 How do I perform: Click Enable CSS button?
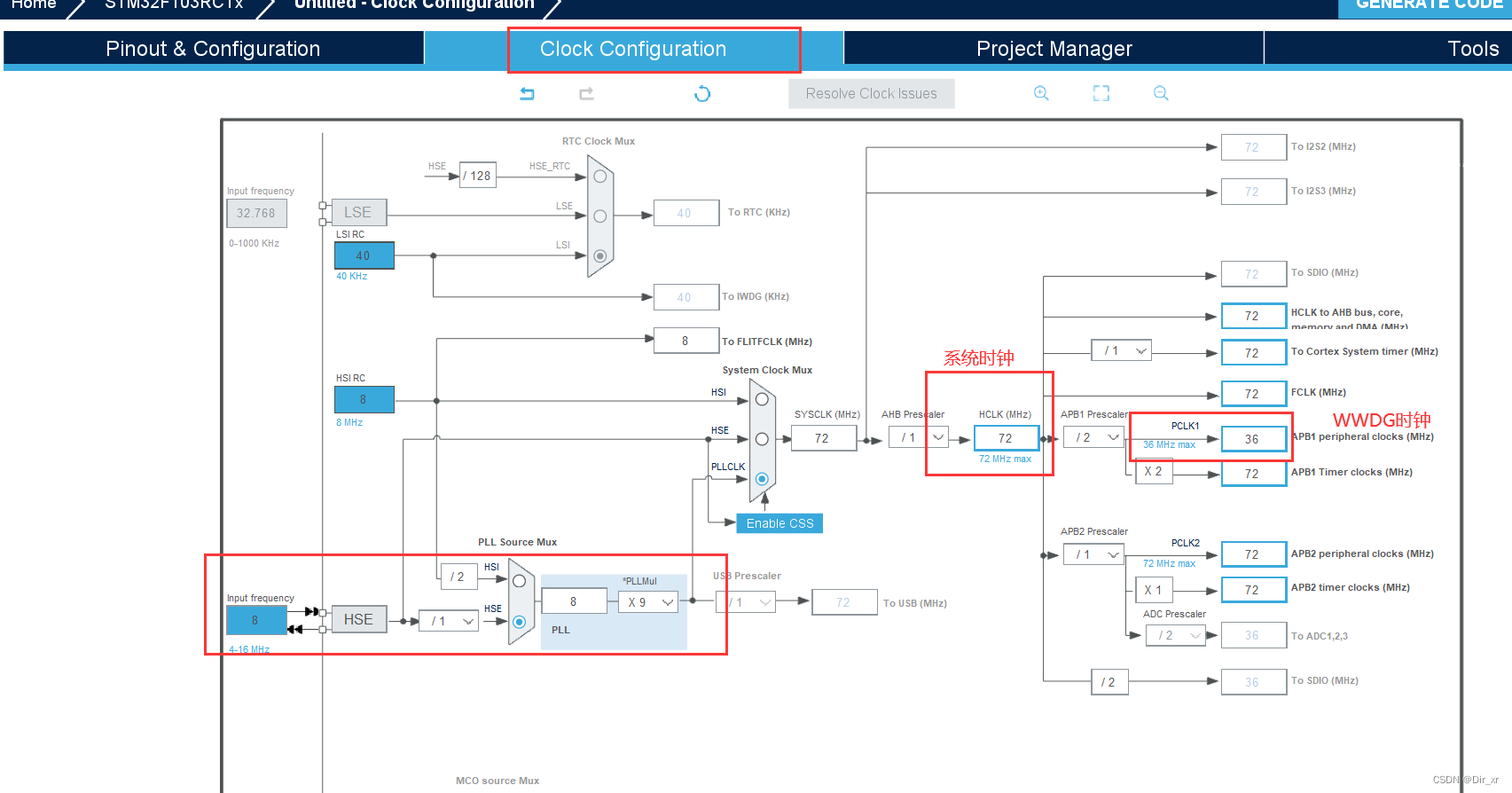click(780, 523)
